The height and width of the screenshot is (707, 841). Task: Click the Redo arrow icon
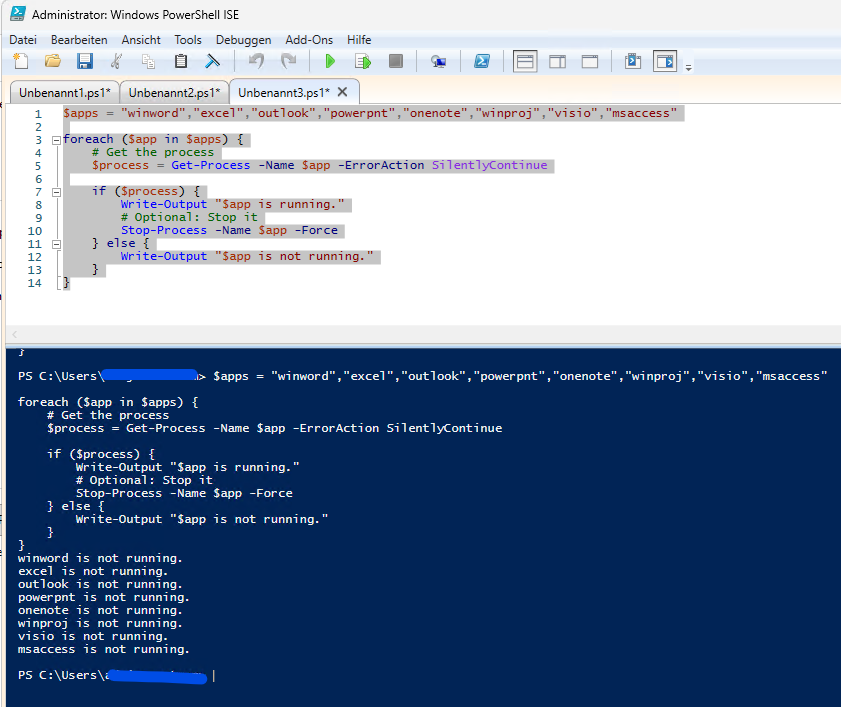click(x=289, y=61)
